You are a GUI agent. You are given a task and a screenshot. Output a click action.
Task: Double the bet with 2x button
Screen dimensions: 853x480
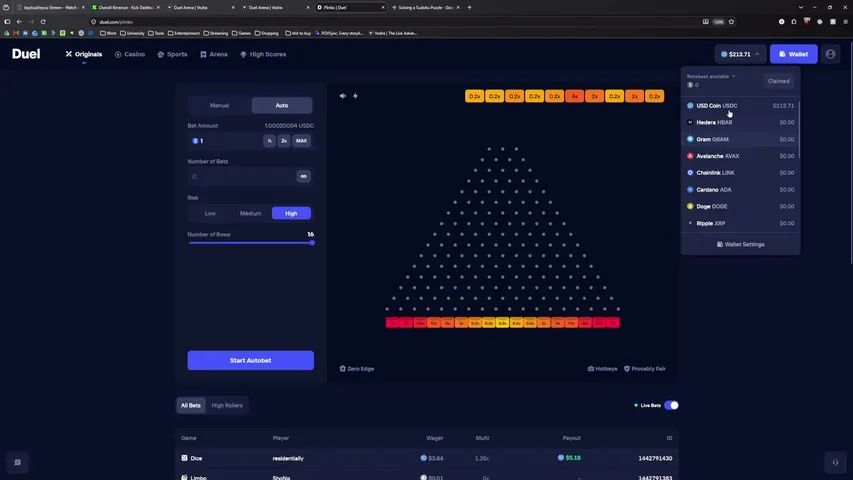pos(284,140)
